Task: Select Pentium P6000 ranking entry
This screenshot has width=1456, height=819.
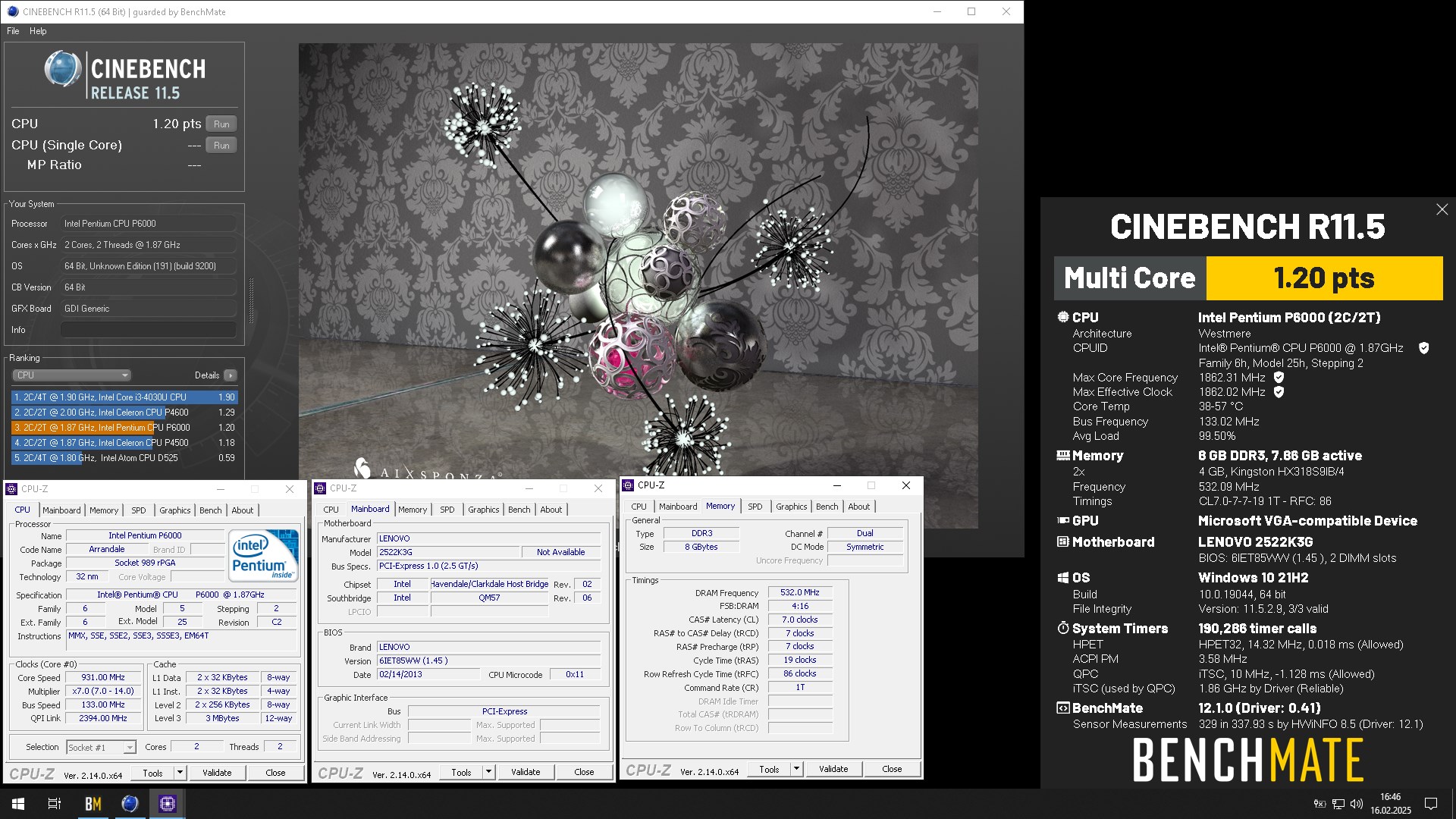Action: click(124, 428)
